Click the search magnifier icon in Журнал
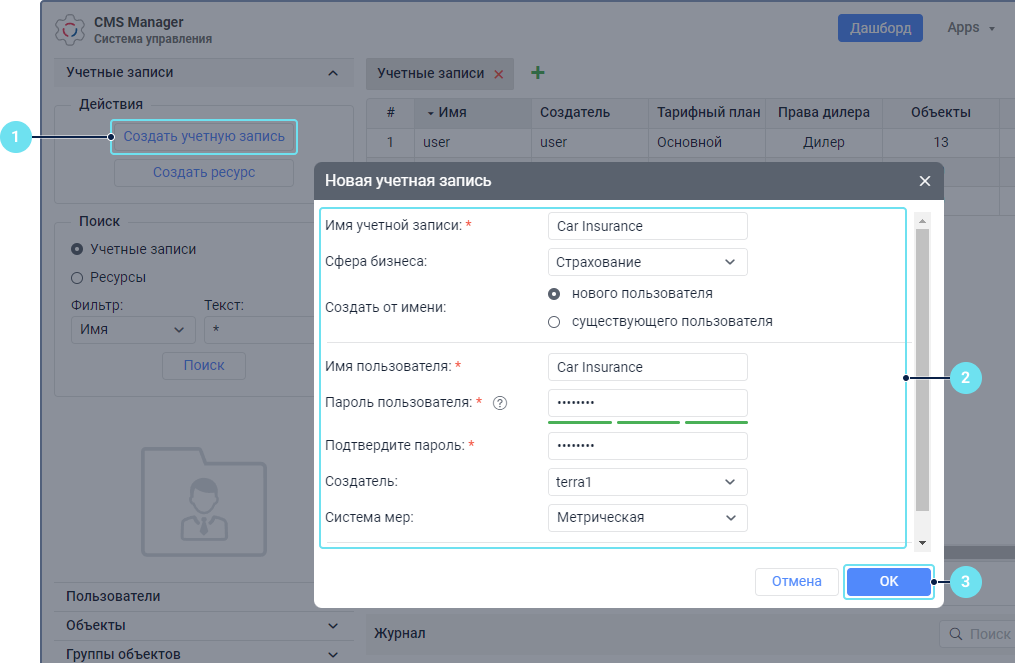1015x663 pixels. point(956,634)
